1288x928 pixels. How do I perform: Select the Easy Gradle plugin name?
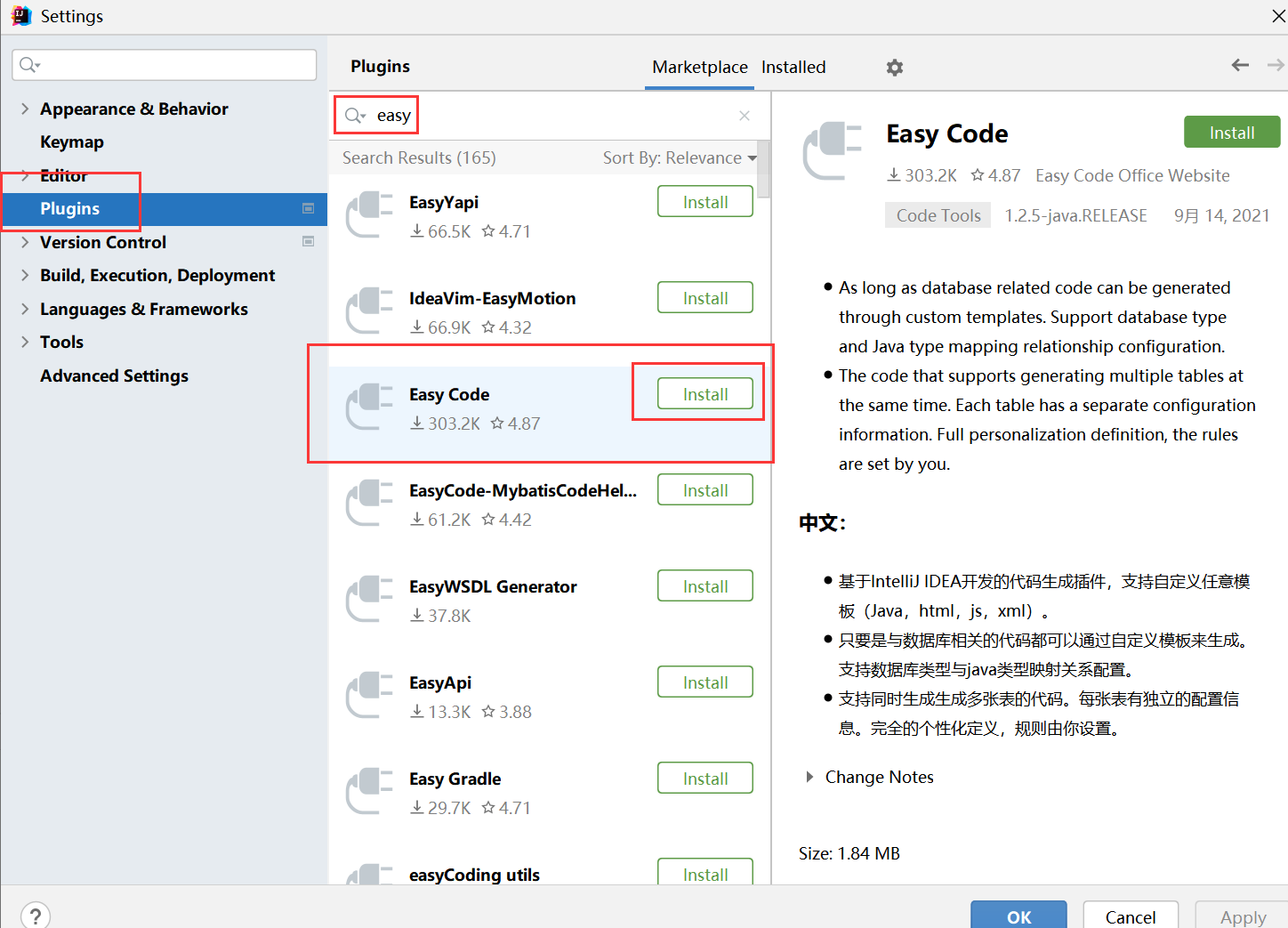(455, 779)
